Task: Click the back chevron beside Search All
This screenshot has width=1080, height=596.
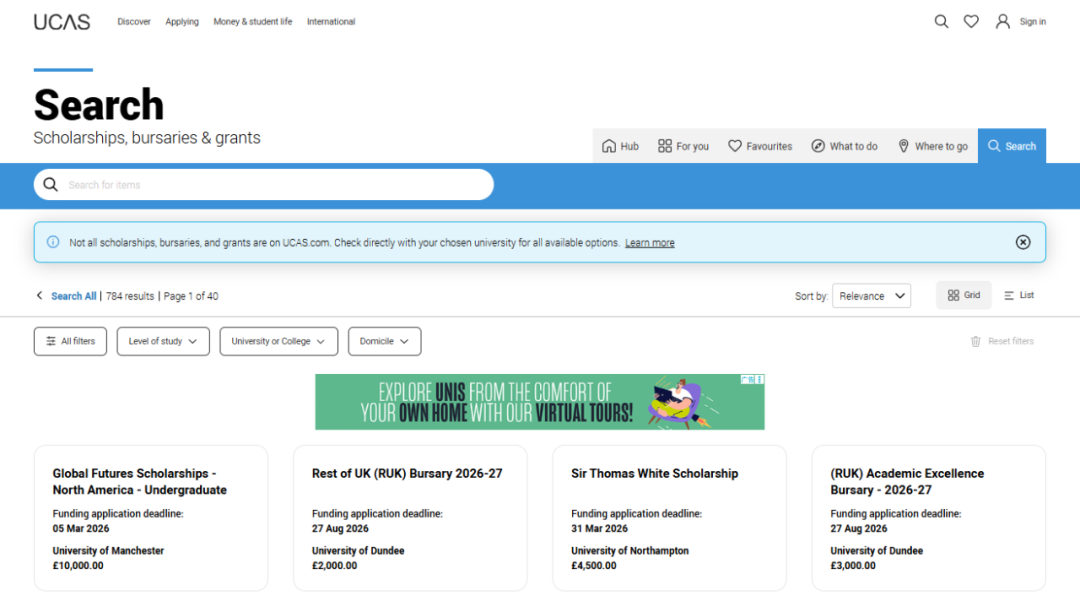Action: click(40, 296)
